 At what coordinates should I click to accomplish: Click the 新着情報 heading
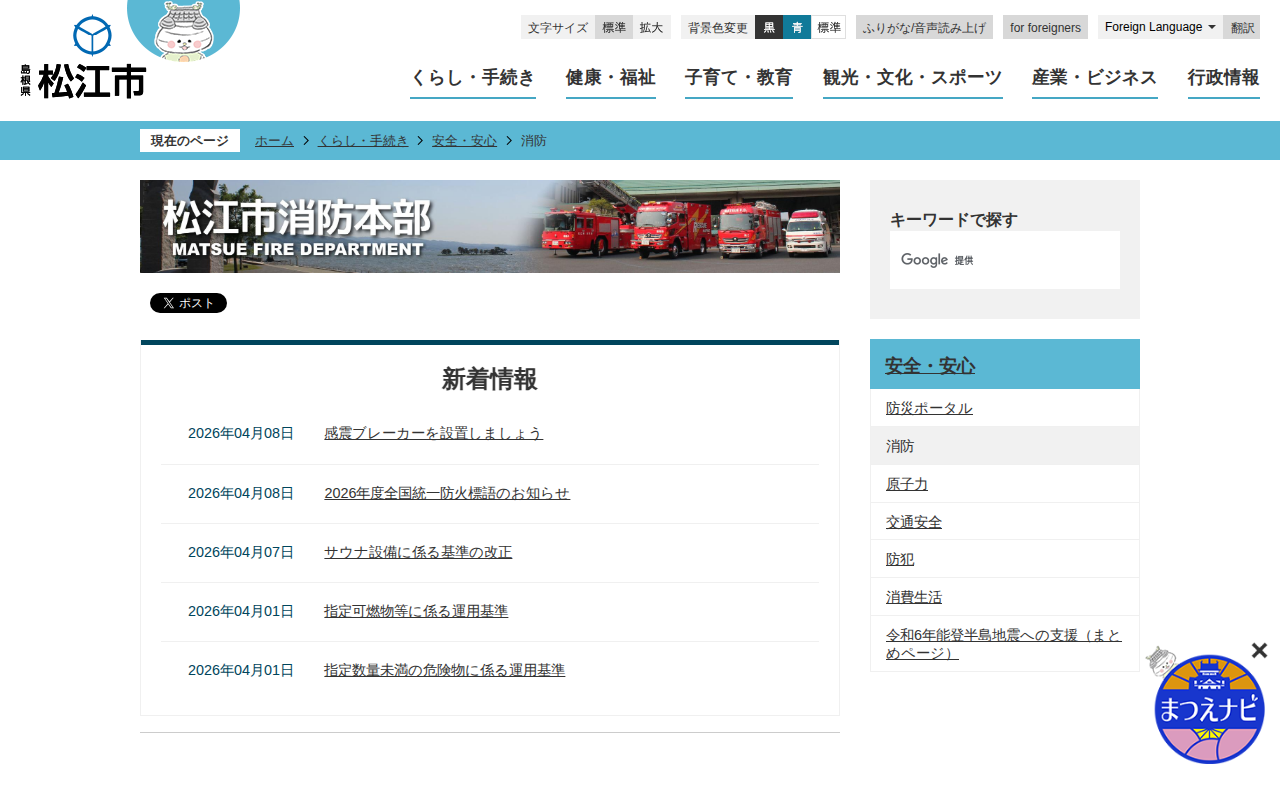(x=490, y=379)
